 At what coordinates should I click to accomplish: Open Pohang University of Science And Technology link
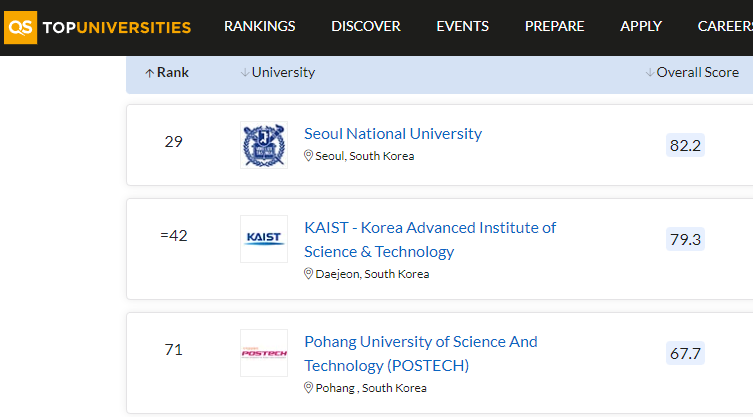(421, 353)
